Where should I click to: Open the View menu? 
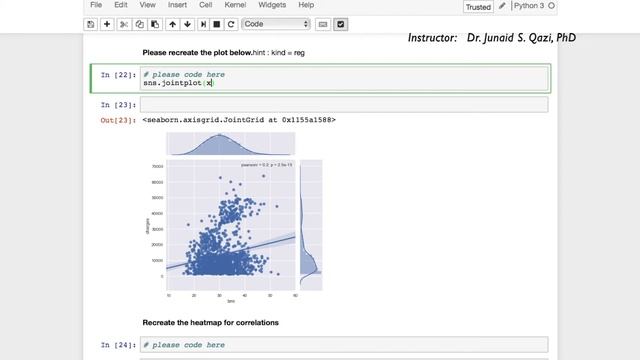(x=147, y=5)
